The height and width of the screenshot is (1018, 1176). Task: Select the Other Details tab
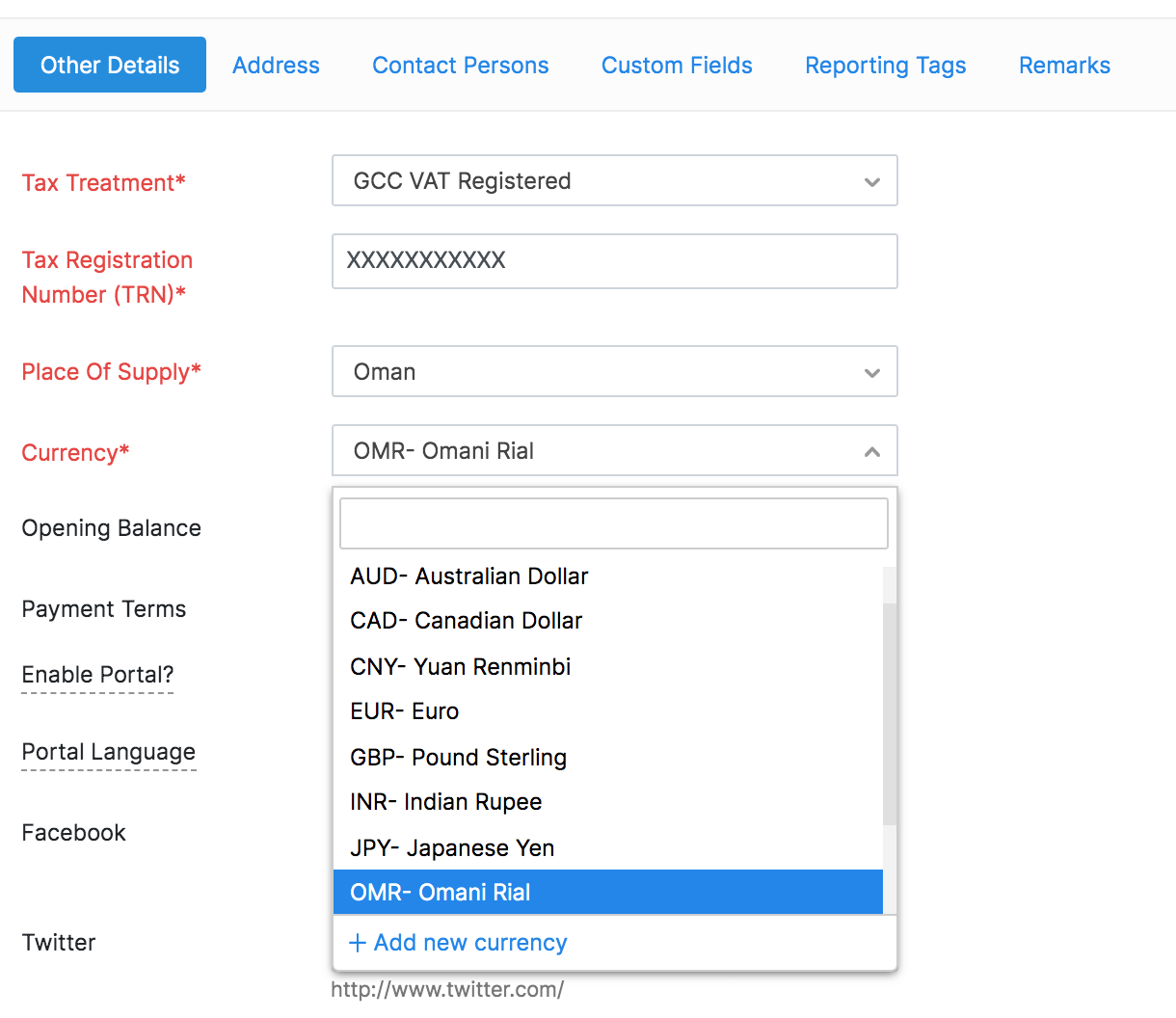click(110, 66)
